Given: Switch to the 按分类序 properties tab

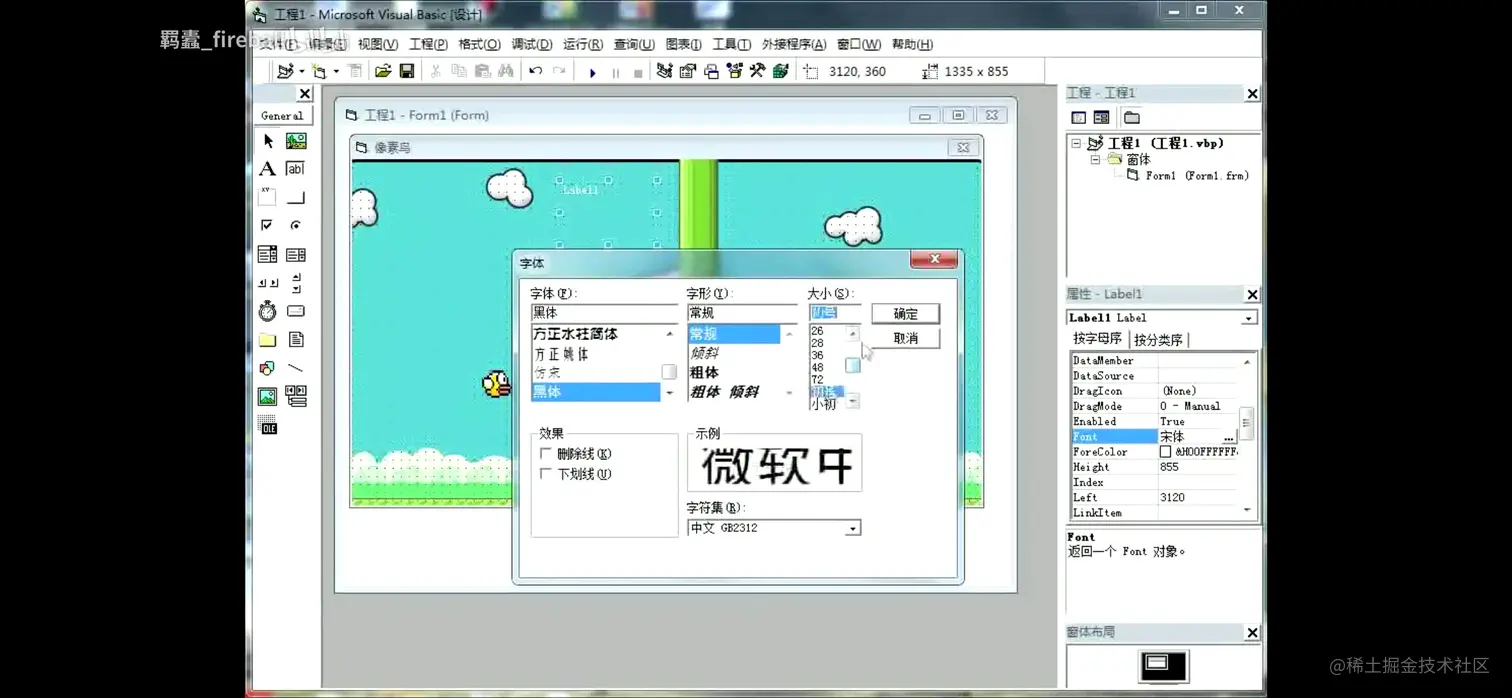Looking at the screenshot, I should tap(1158, 340).
